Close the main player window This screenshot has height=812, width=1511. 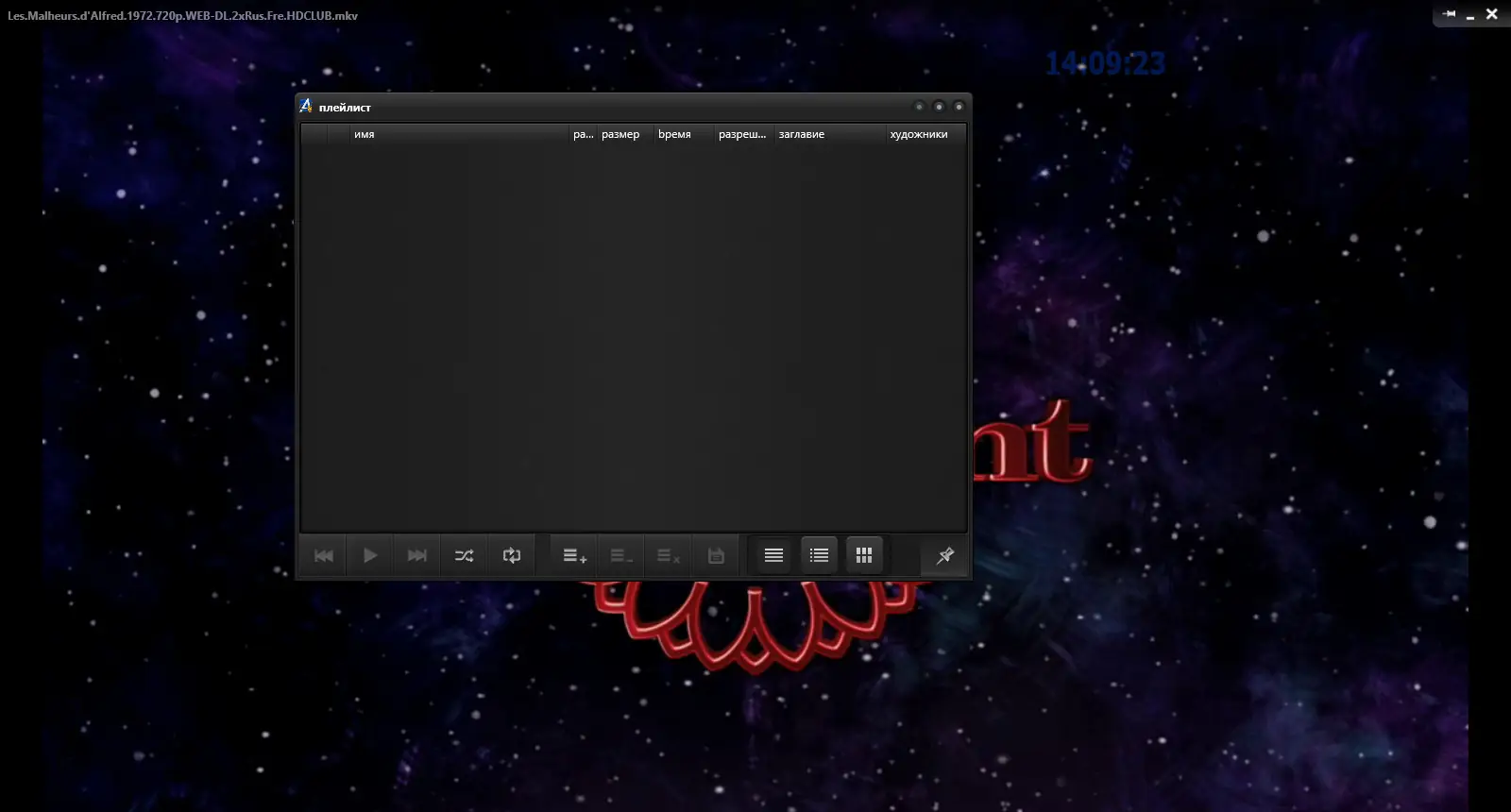click(1492, 14)
